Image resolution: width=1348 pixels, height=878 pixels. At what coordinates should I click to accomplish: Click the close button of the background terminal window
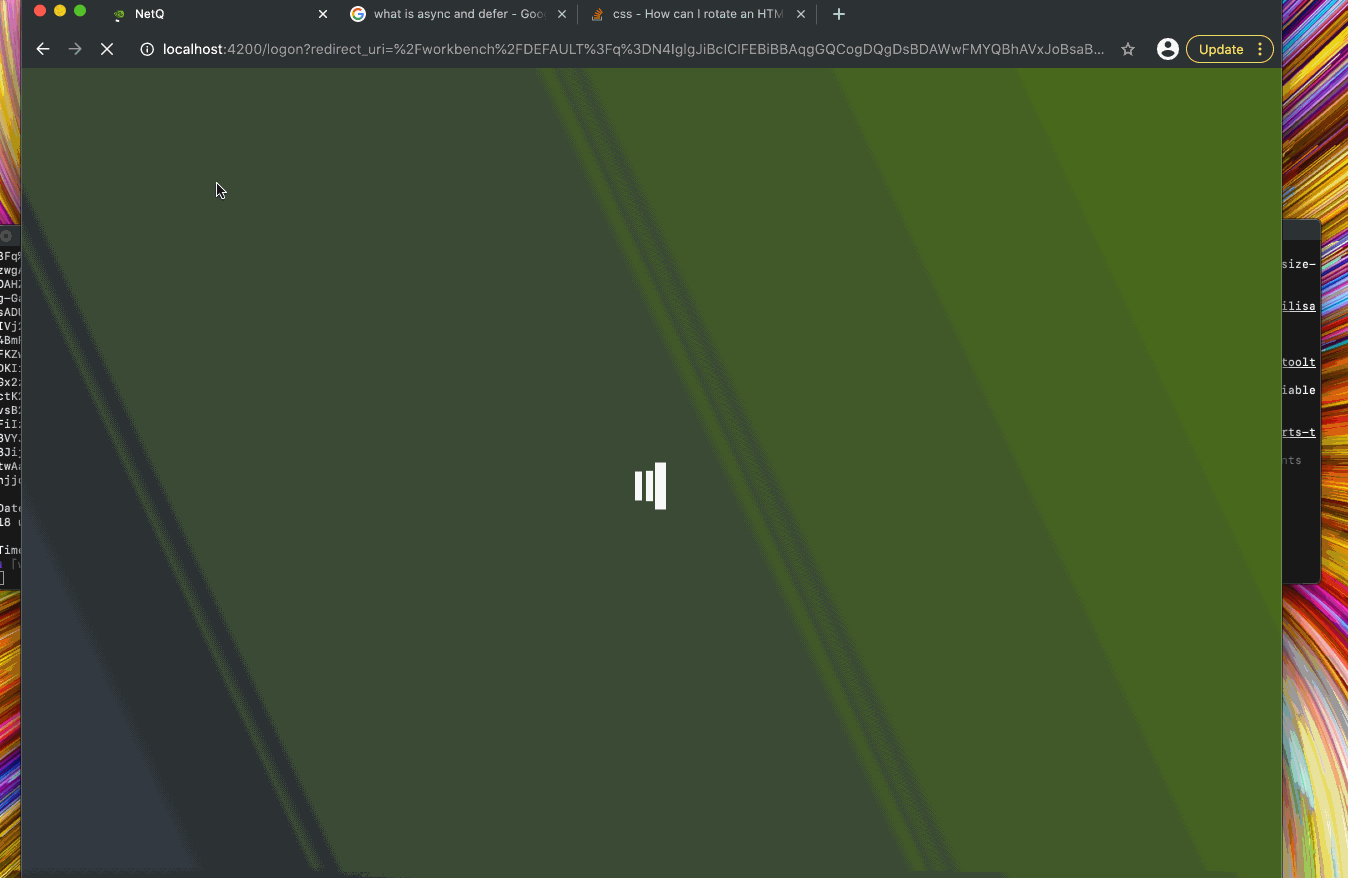pyautogui.click(x=6, y=236)
